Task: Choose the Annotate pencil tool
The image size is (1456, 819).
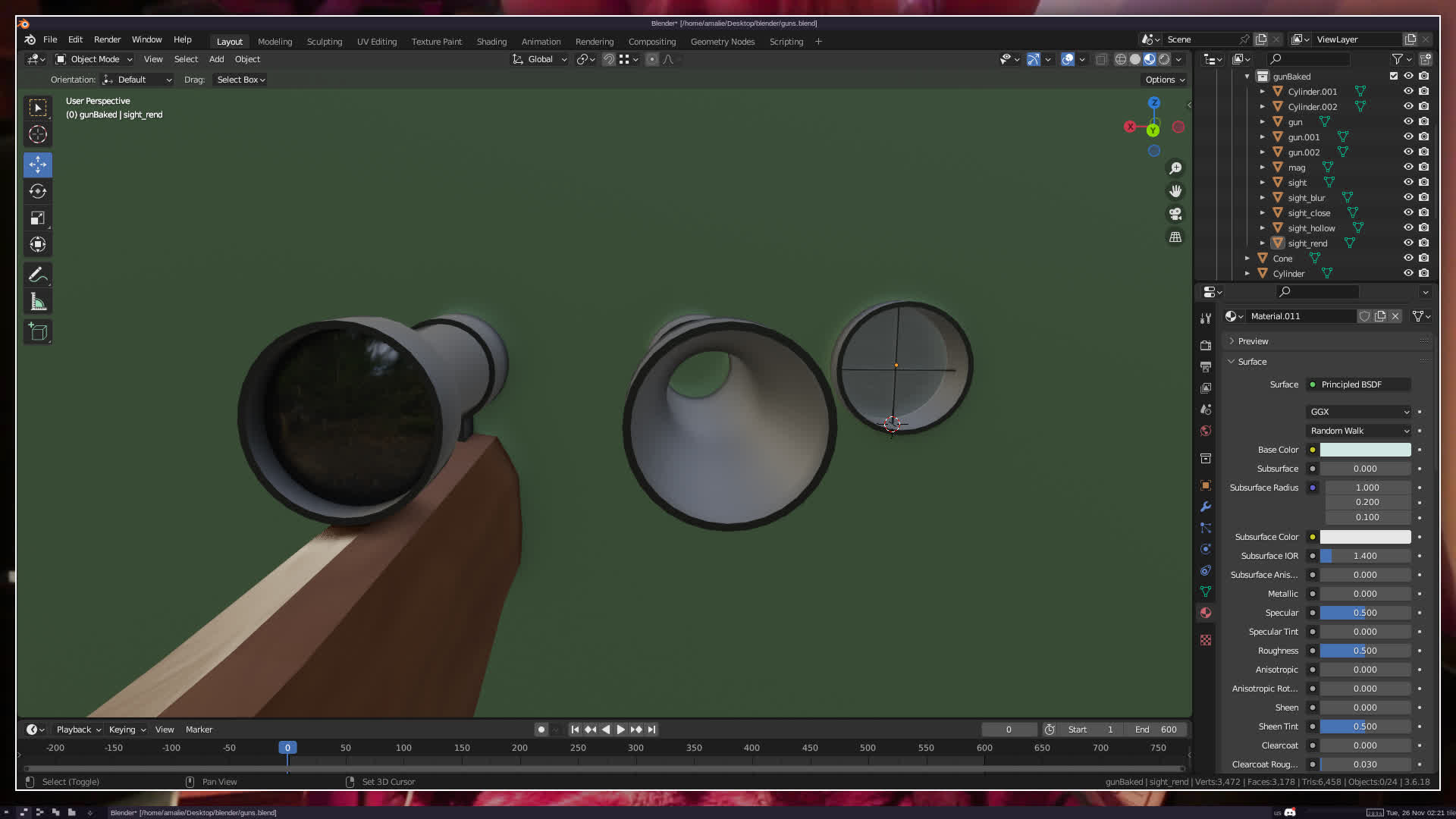Action: point(38,275)
